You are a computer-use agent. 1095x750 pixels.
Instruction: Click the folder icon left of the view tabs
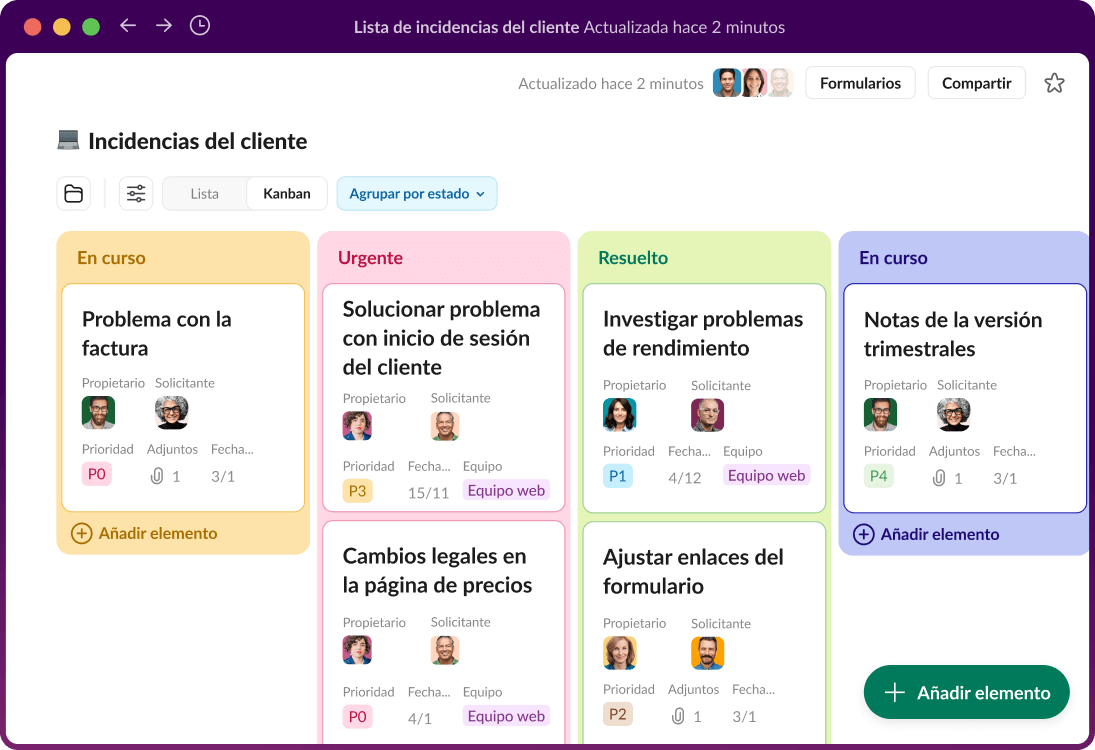click(x=73, y=193)
